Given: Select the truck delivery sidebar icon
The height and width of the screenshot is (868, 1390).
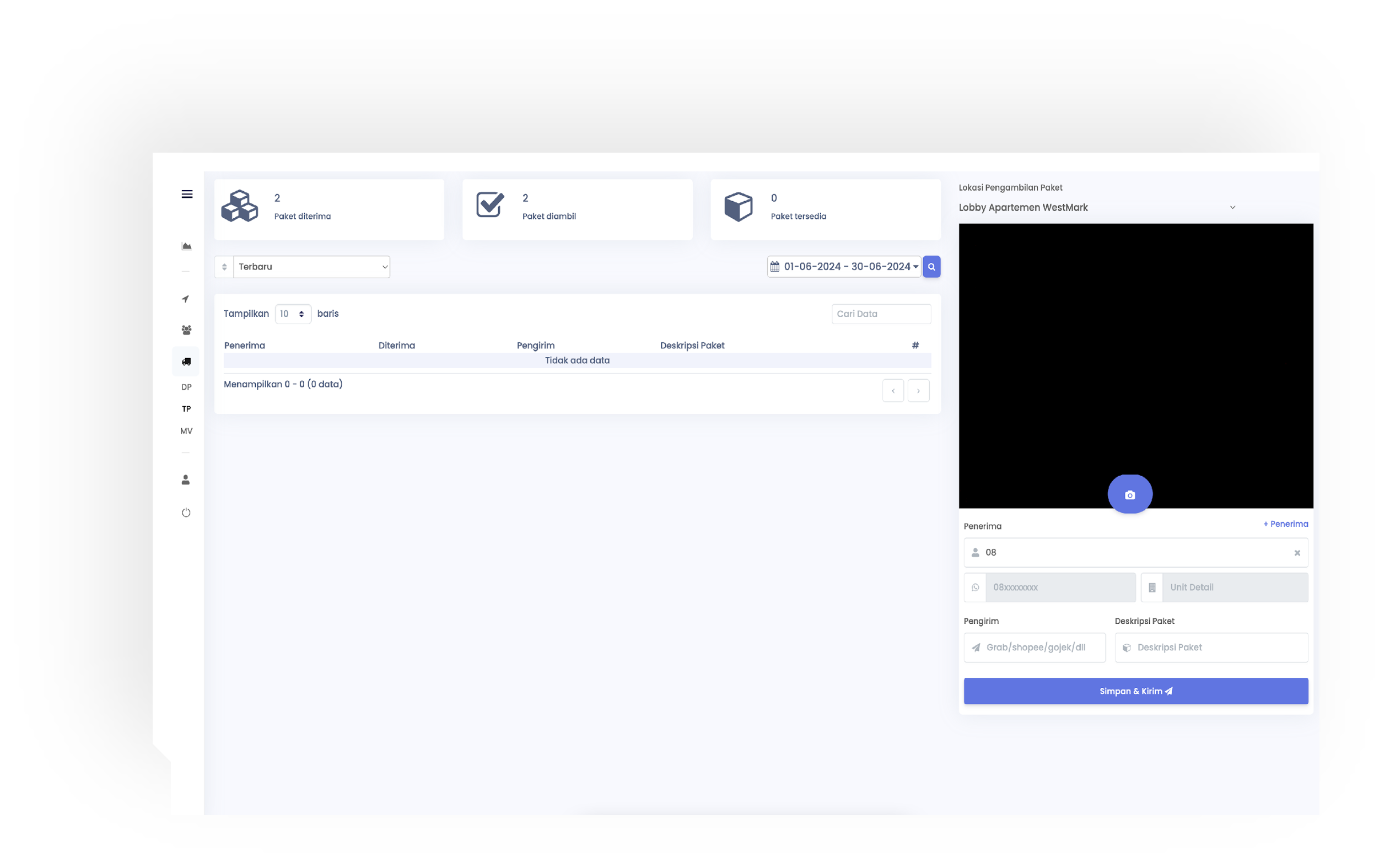Looking at the screenshot, I should tap(186, 362).
